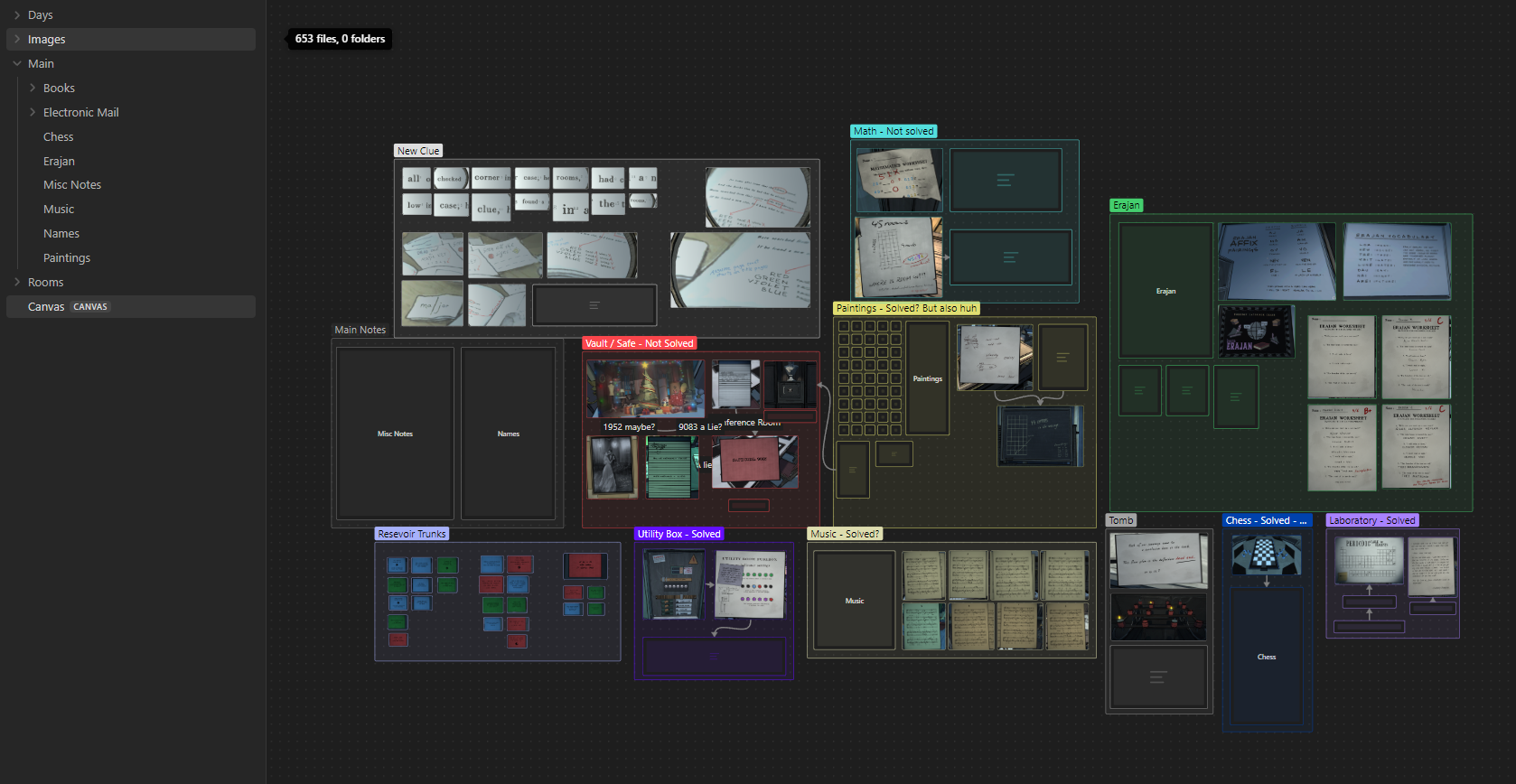The width and height of the screenshot is (1516, 784).
Task: Expand the Books subfolder chevron
Action: [33, 89]
